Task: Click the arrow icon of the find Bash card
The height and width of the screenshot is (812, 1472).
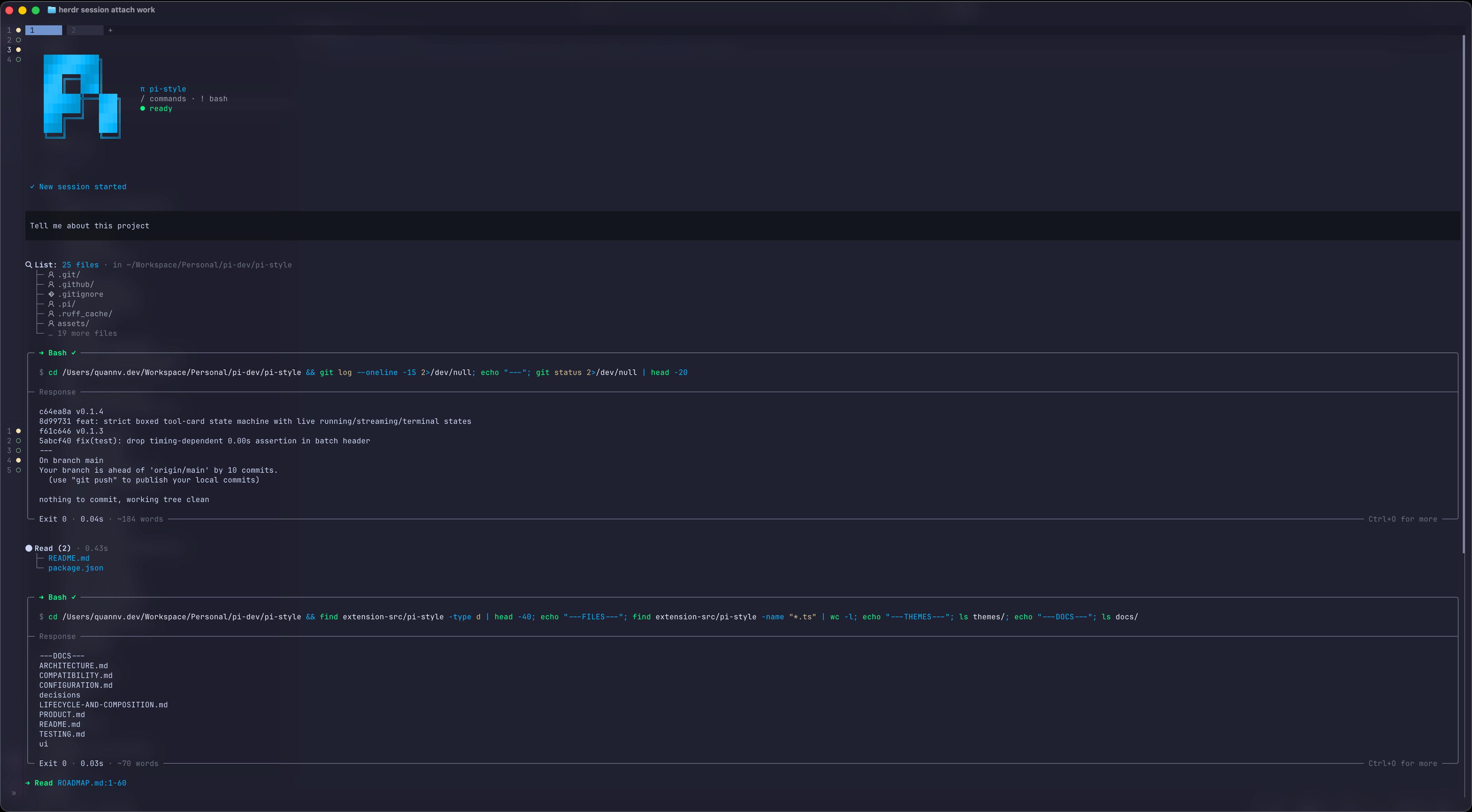Action: tap(42, 597)
